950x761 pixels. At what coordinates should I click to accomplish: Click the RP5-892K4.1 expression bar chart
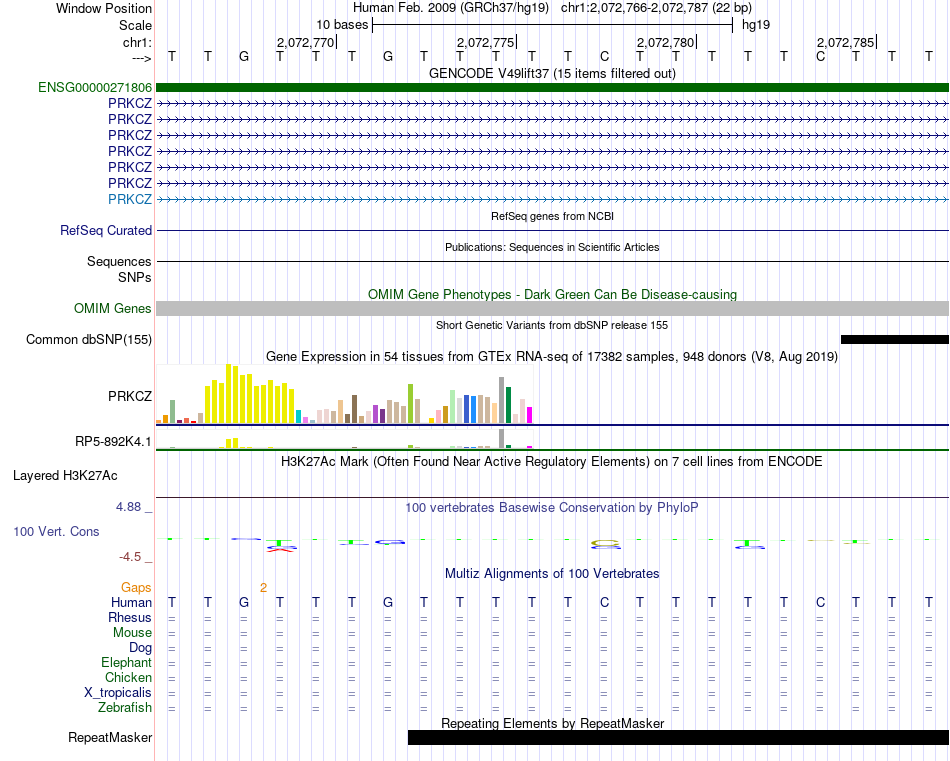tap(344, 439)
